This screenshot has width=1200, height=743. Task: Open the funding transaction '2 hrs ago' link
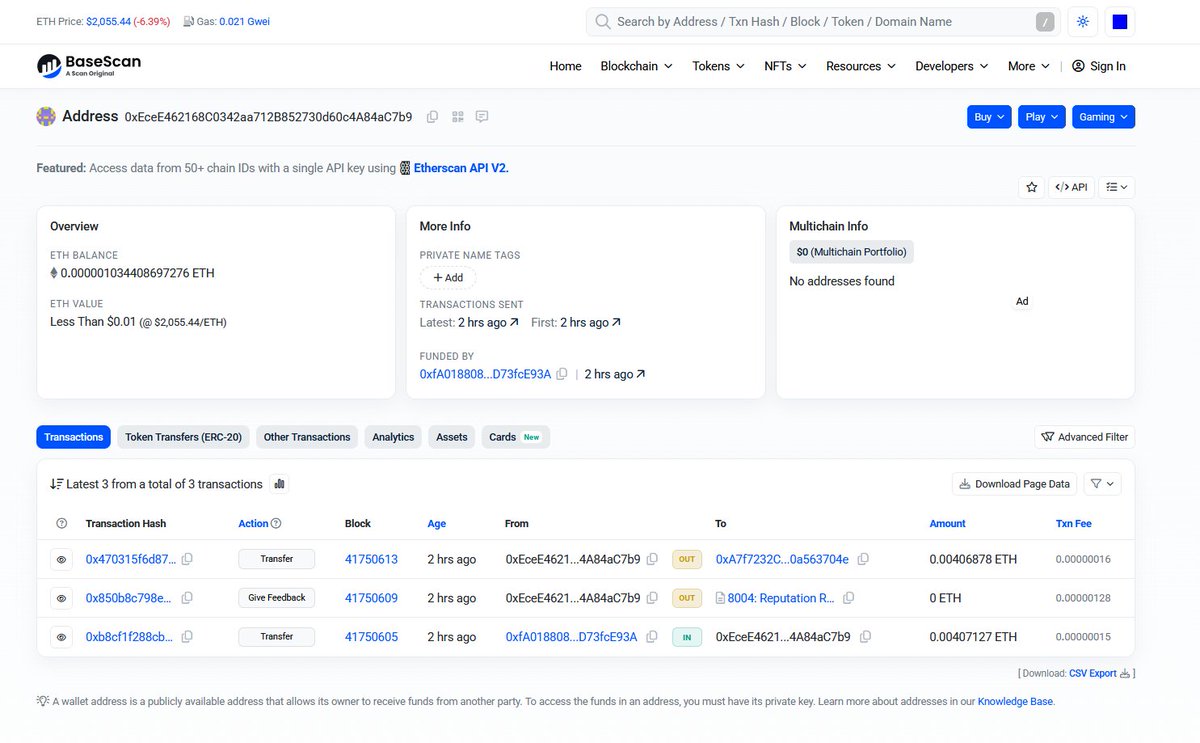[x=614, y=374]
